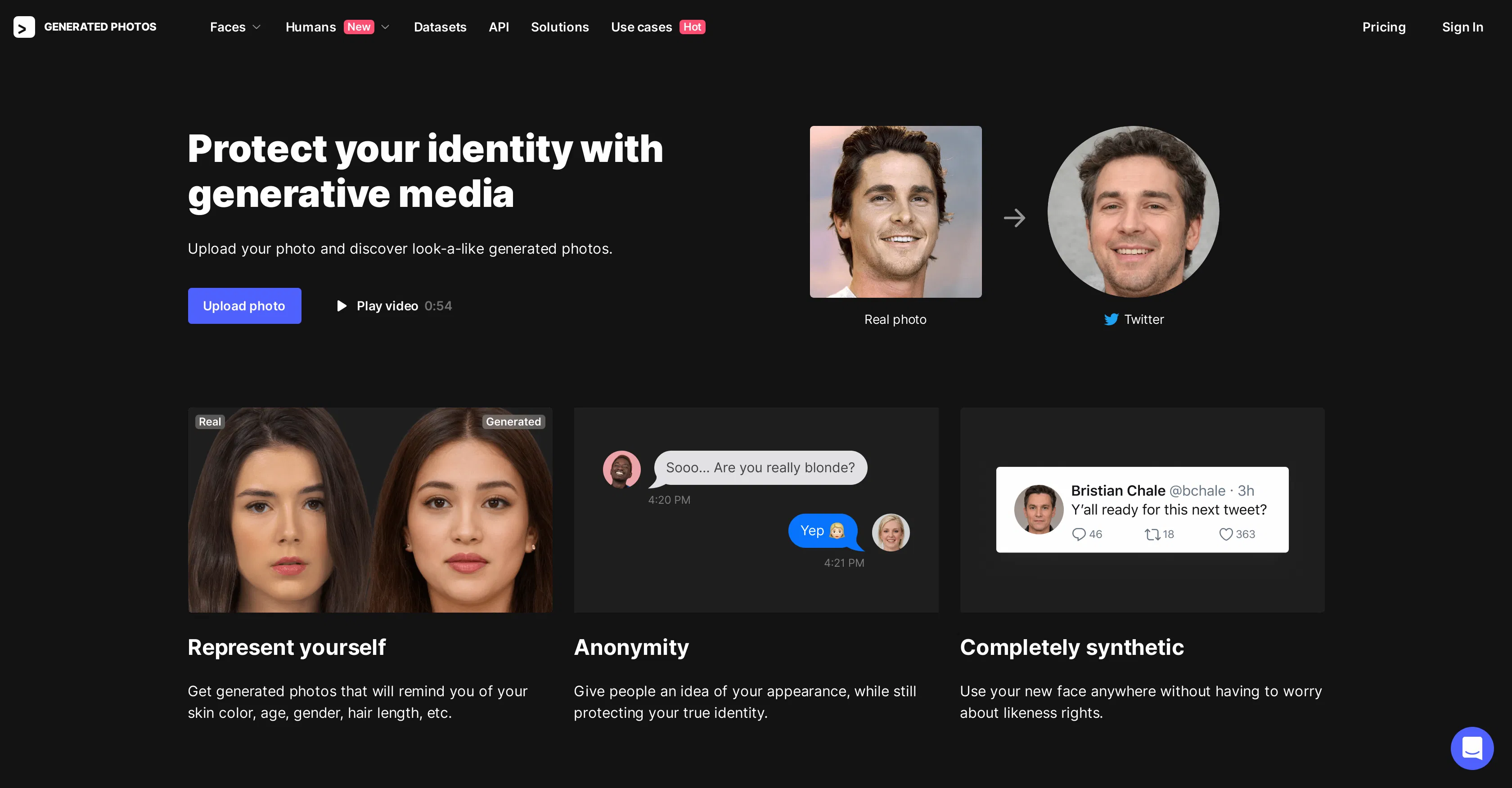Open the Intercom chat widget
1512x788 pixels.
click(1472, 748)
